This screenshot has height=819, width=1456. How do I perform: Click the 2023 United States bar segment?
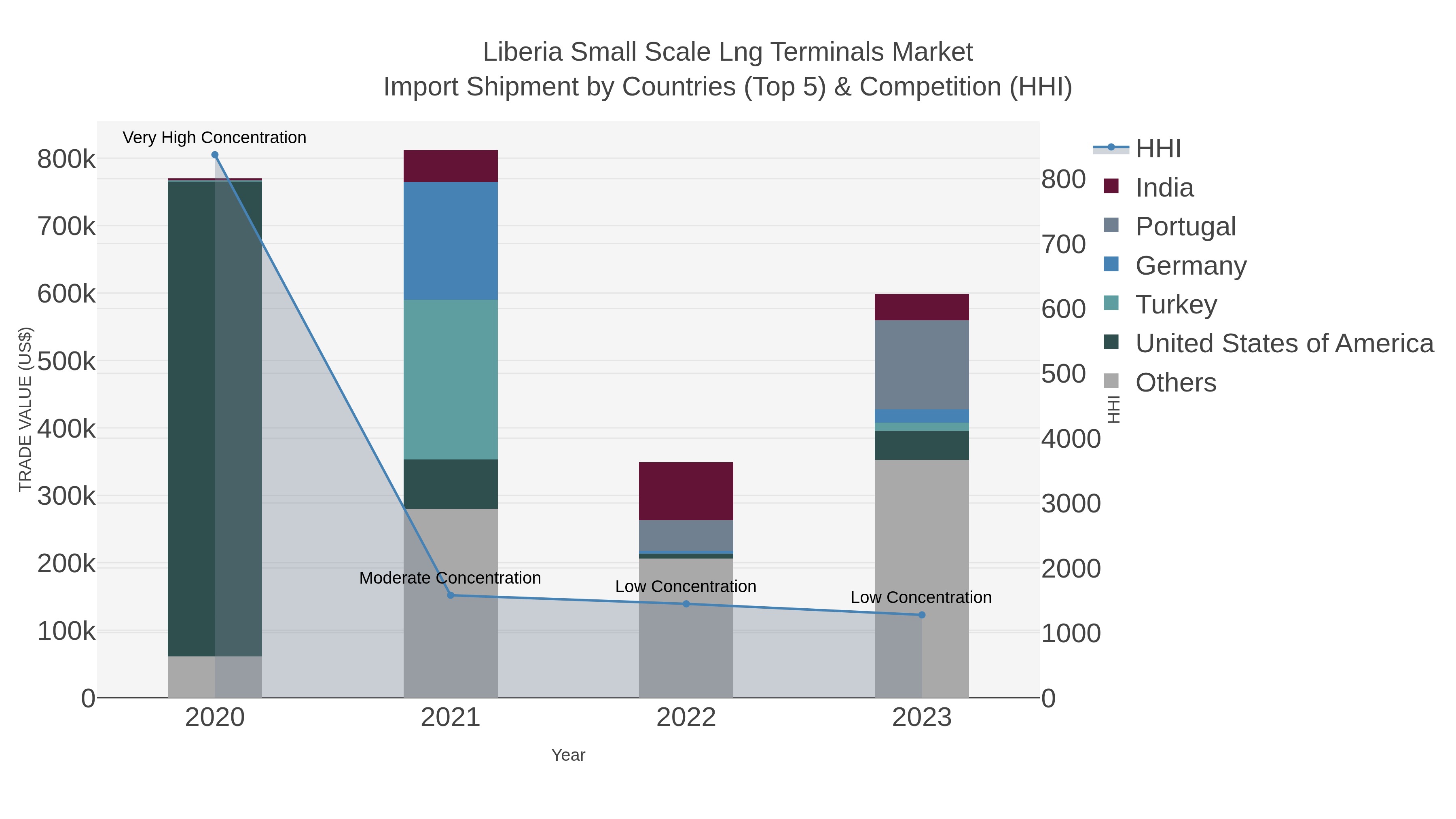pos(922,445)
